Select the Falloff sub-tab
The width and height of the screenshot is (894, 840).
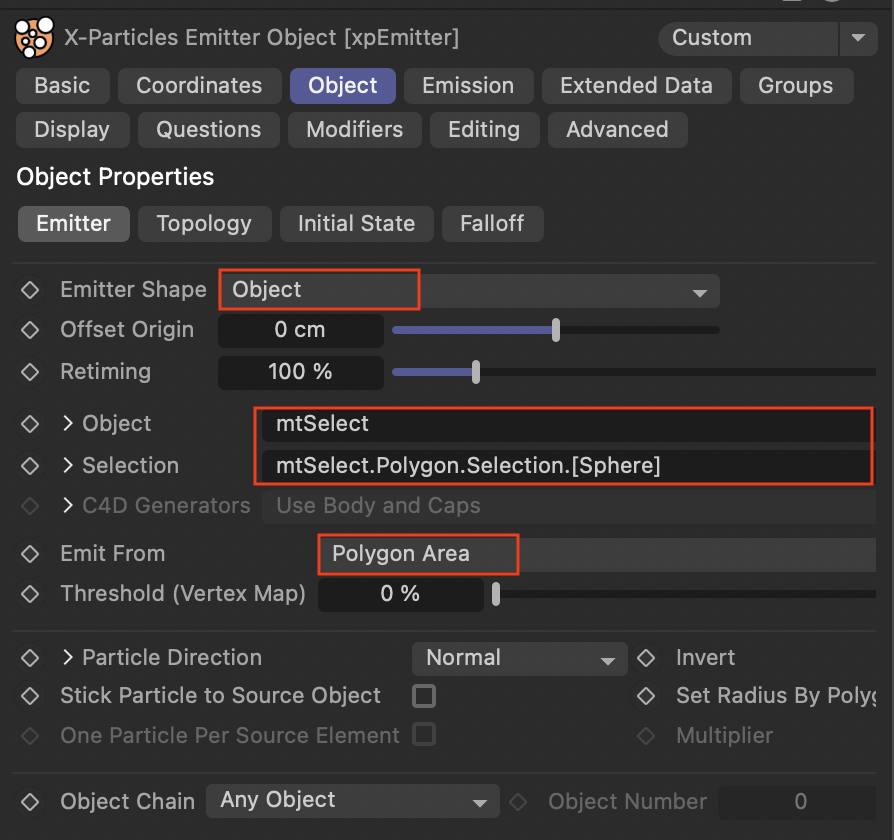493,224
